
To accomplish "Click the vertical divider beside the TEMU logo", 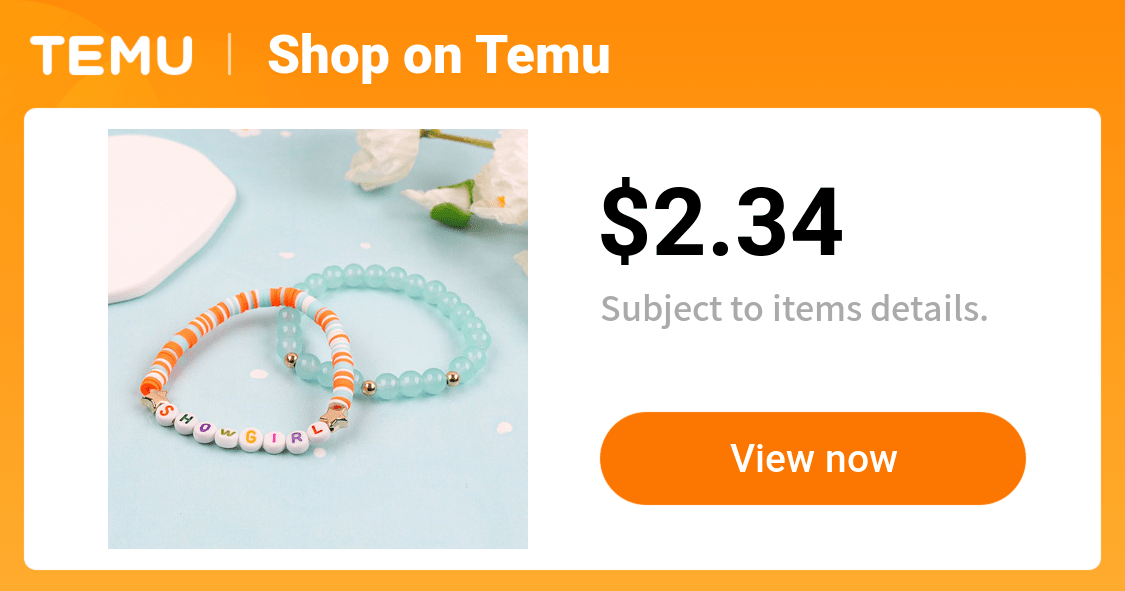I will point(230,55).
